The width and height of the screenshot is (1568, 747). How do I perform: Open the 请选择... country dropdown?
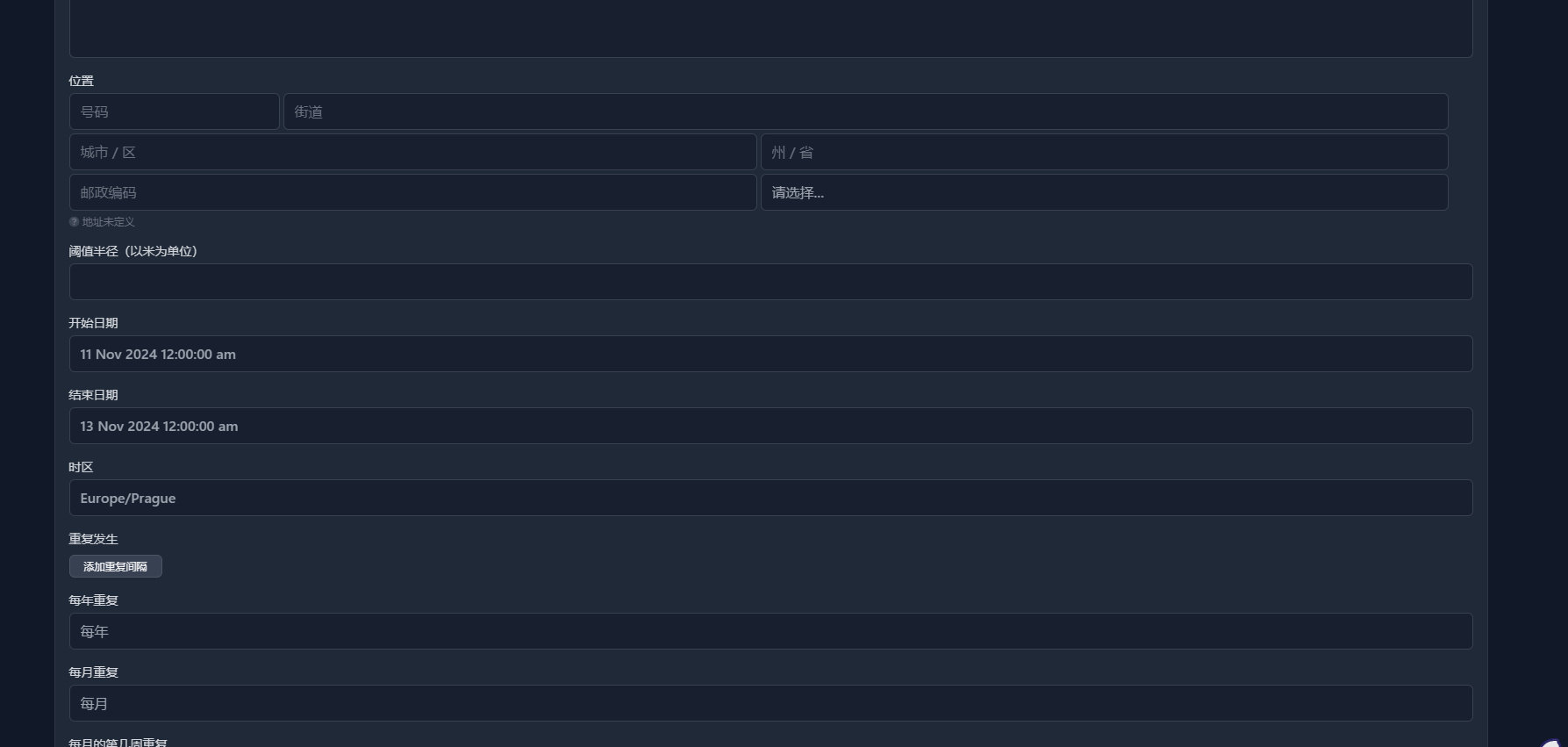click(1104, 192)
